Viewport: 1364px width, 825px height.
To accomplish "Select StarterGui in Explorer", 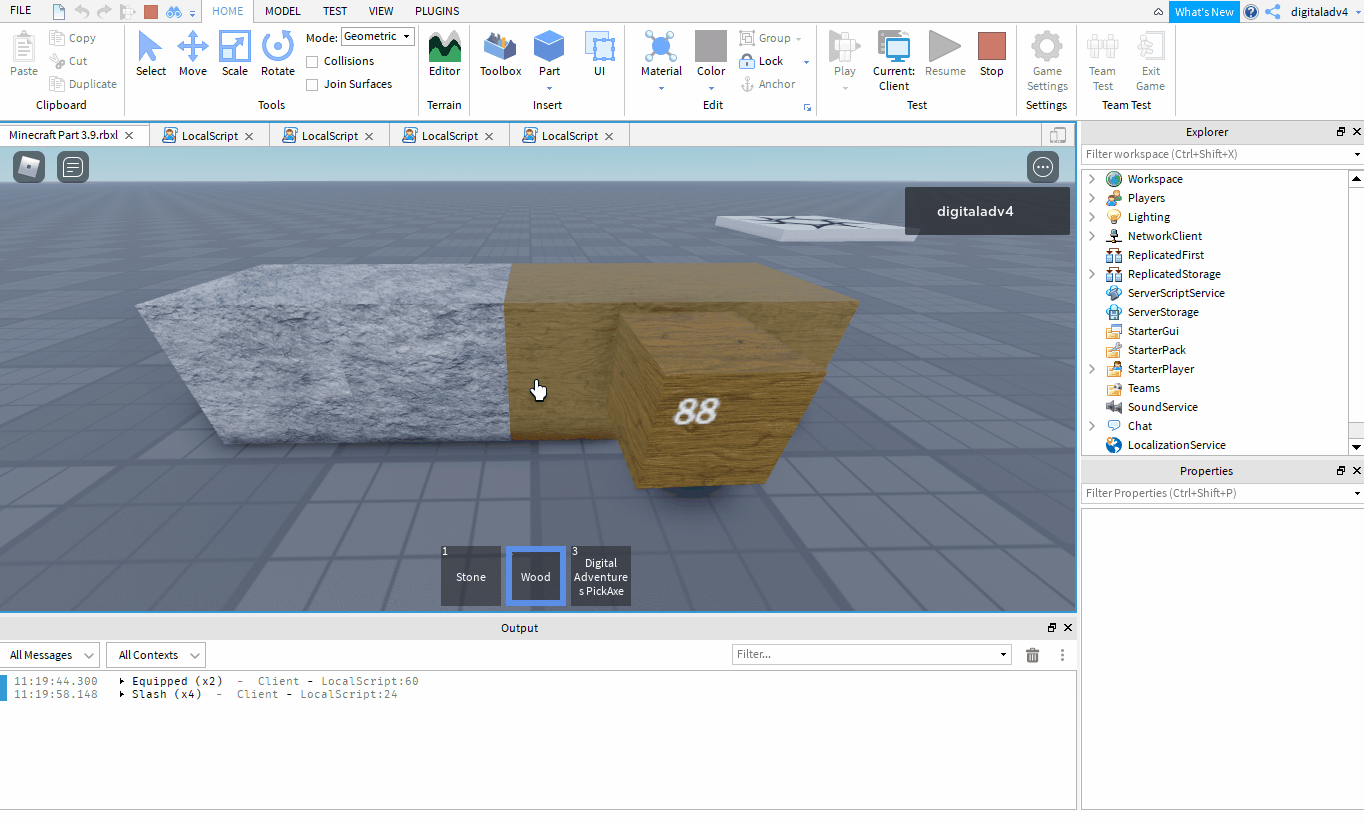I will 1153,331.
